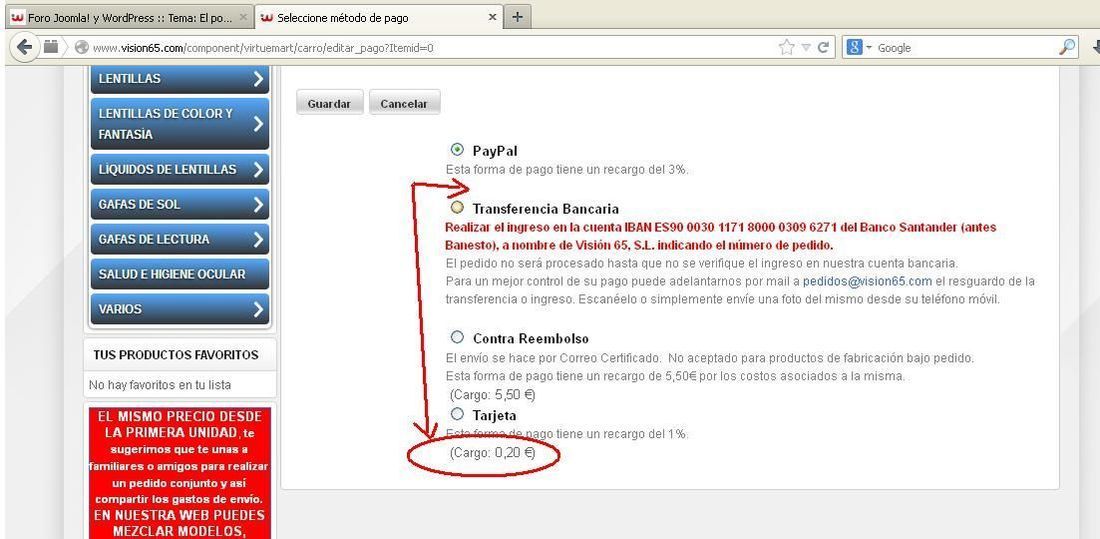Click the red EL MISMO PRECIO promo banner

point(180,473)
